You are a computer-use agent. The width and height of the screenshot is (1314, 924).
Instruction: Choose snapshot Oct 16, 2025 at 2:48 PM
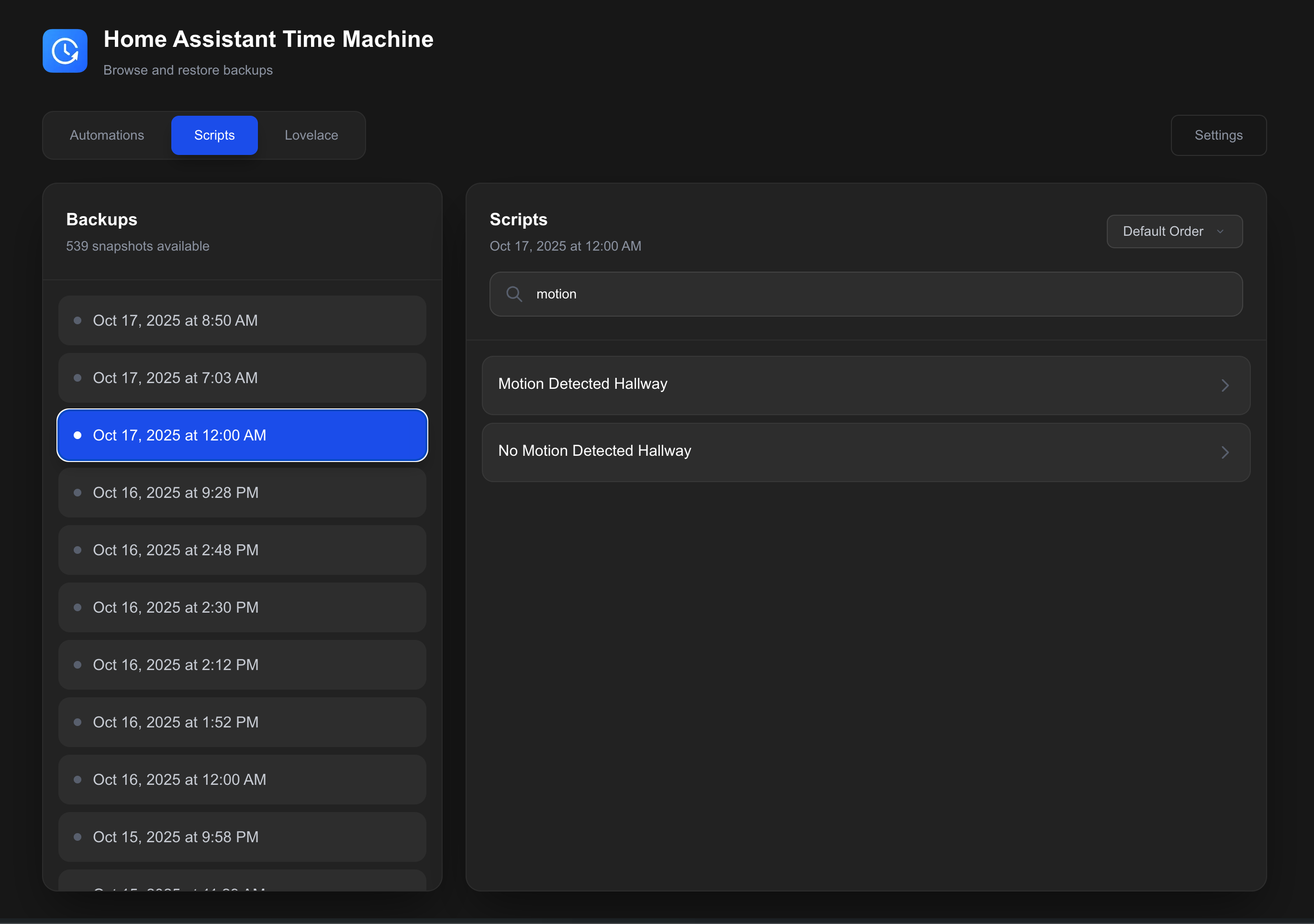tap(242, 550)
